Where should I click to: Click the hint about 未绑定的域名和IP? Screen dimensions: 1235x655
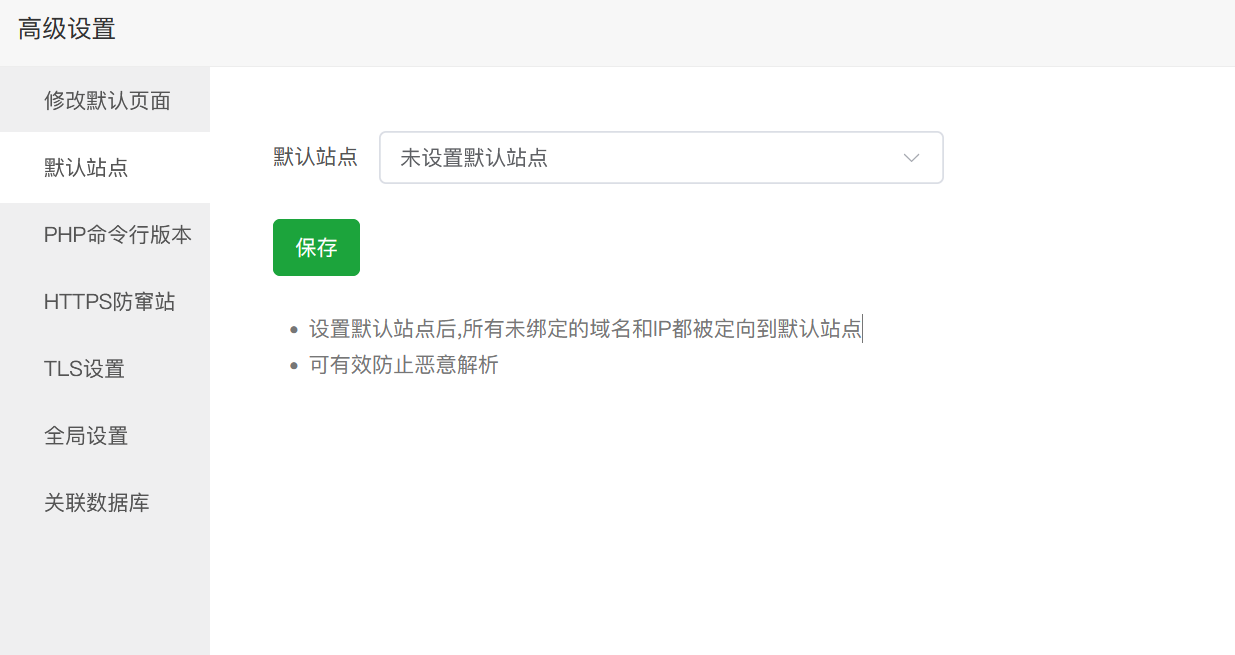pos(585,329)
